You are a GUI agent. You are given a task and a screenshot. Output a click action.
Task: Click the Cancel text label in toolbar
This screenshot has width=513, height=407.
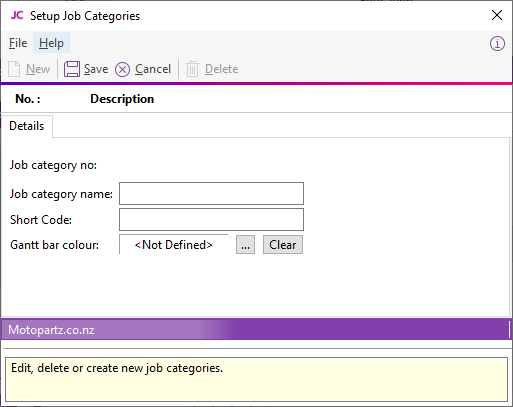pos(153,69)
